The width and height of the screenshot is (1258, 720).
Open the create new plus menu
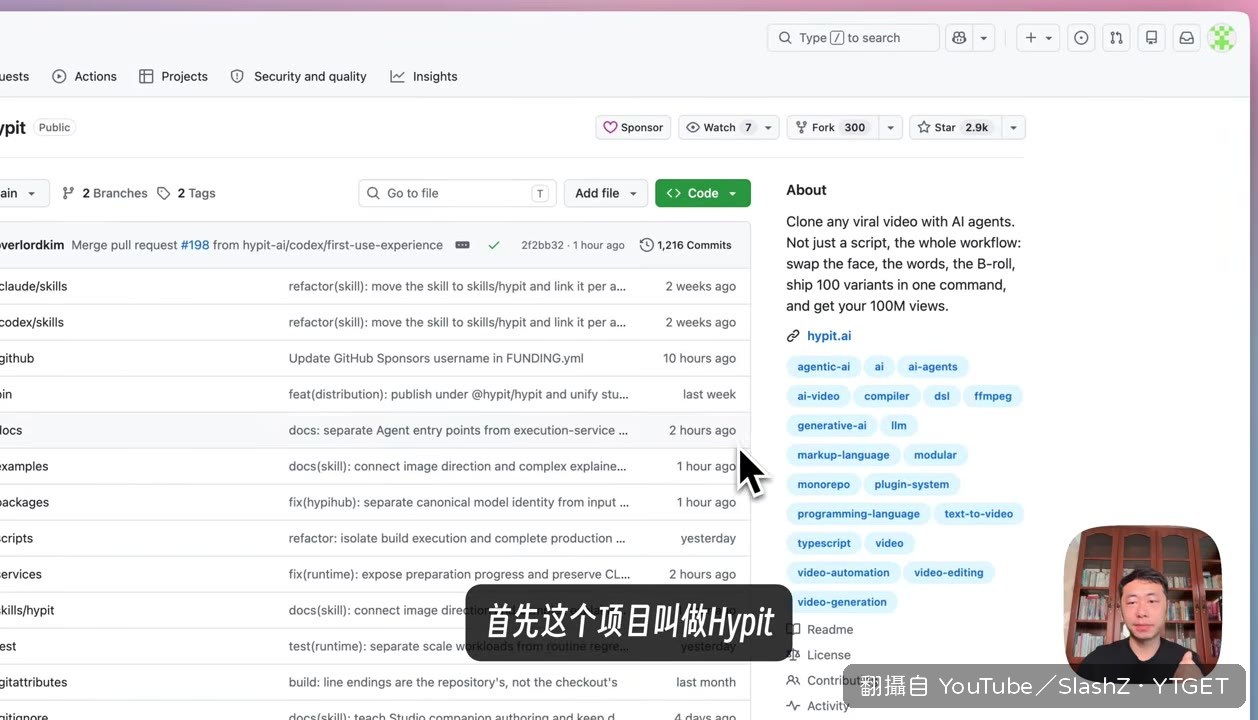coord(1038,38)
